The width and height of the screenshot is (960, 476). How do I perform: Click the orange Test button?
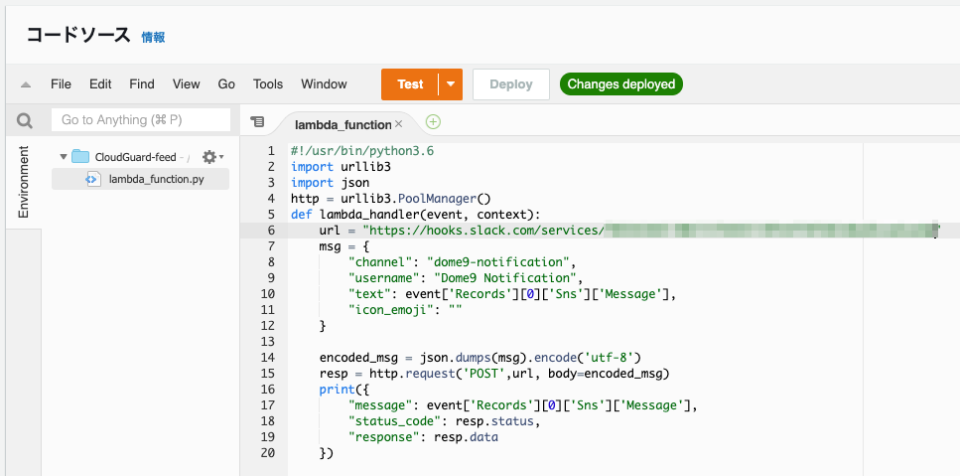[410, 84]
